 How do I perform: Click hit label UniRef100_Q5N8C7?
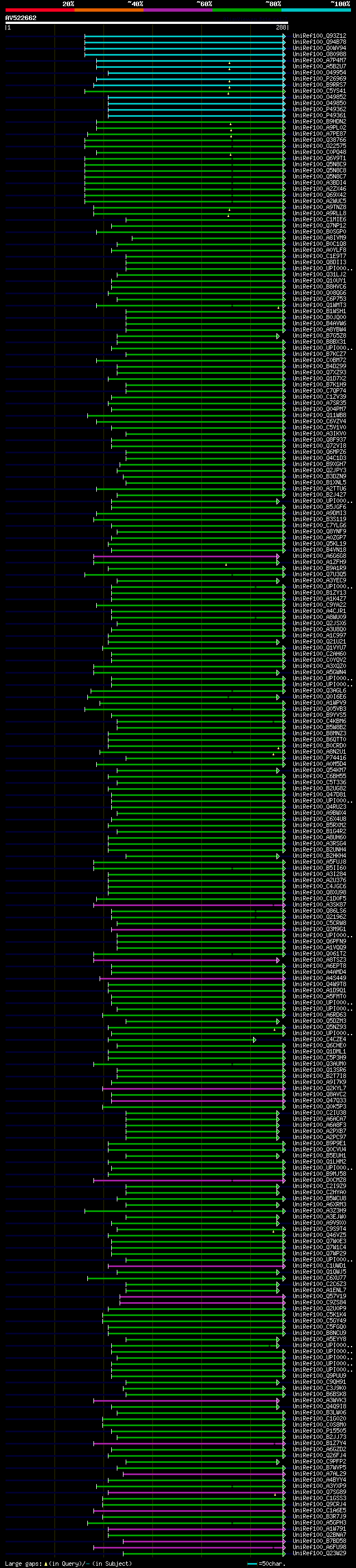click(319, 176)
